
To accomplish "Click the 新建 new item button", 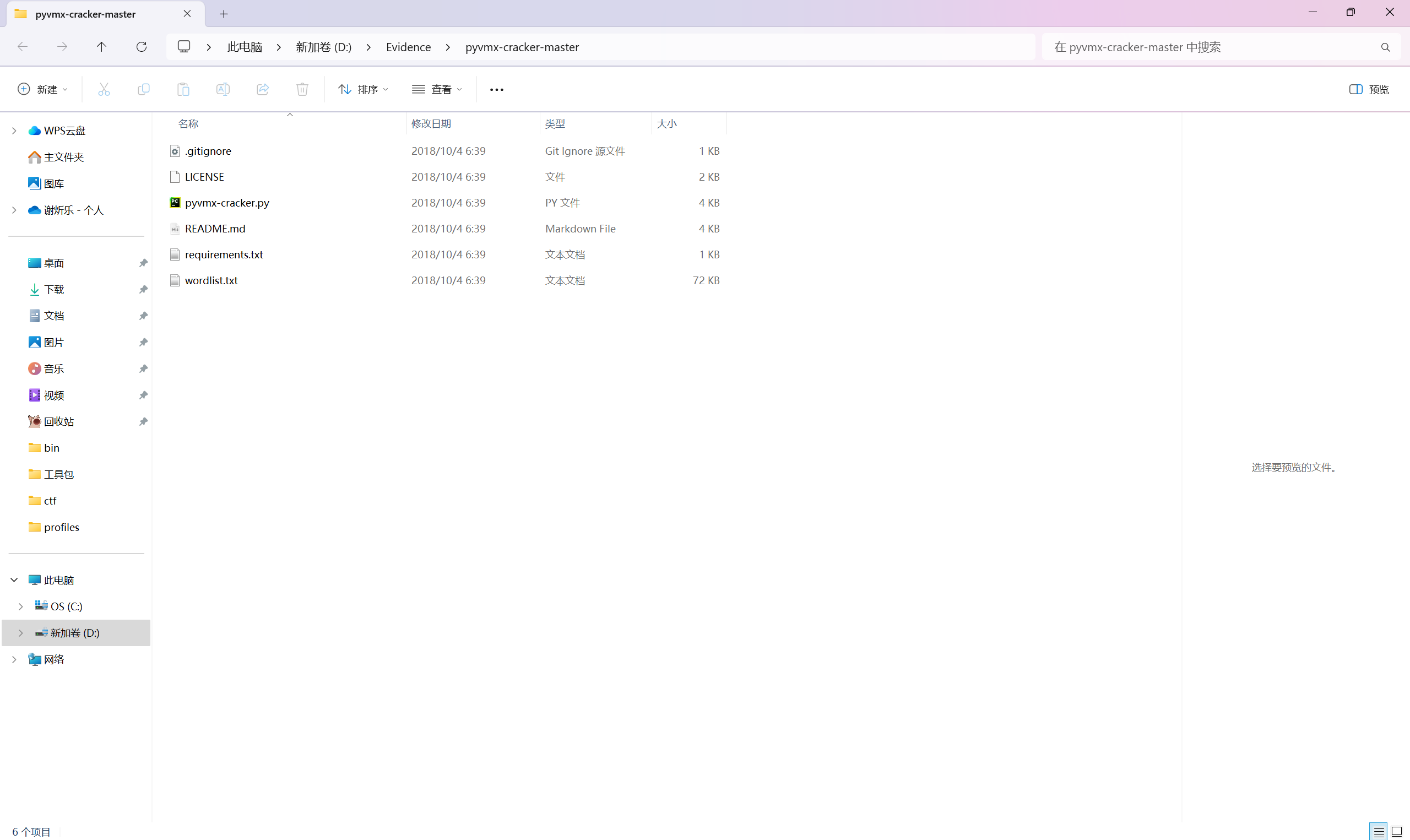I will (43, 89).
